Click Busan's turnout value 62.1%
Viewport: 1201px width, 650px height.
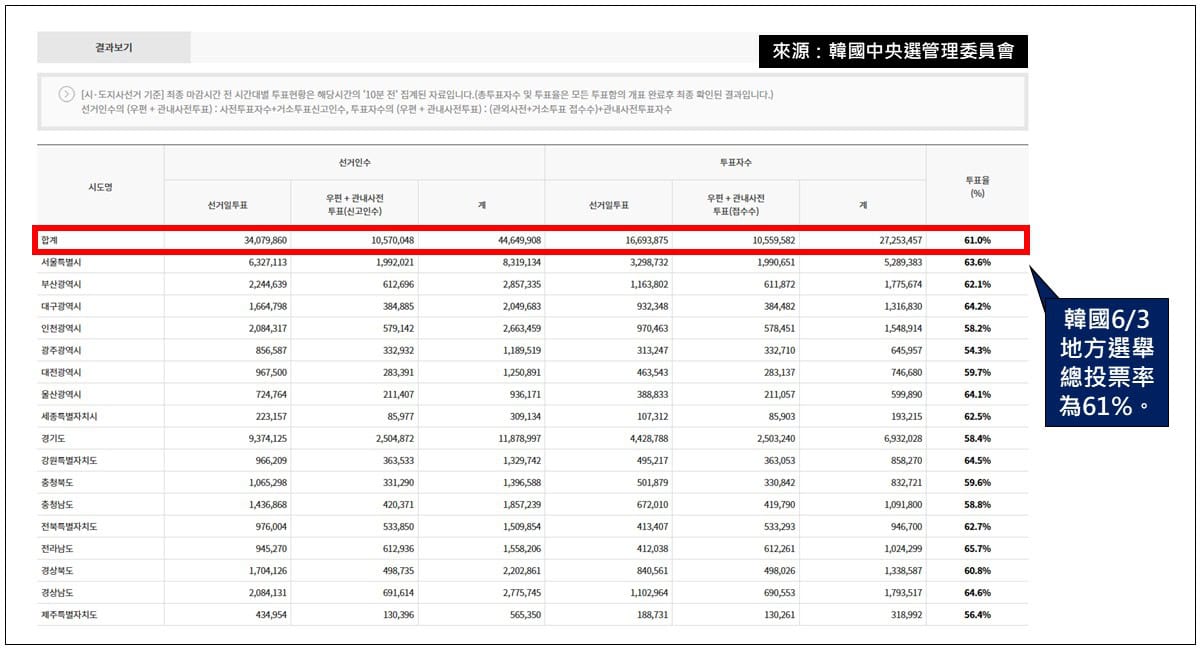pyautogui.click(x=977, y=285)
